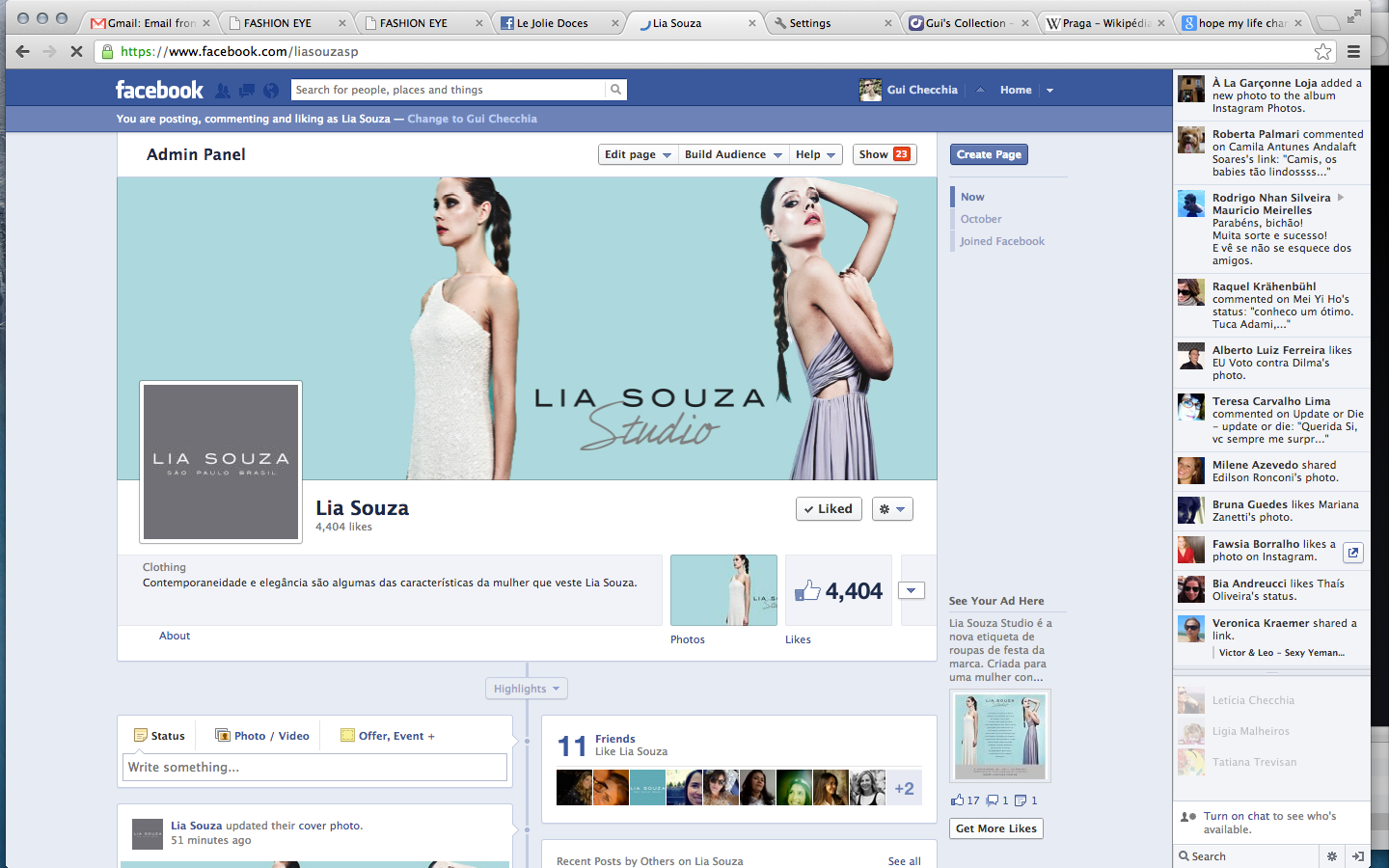Open Build Audience dropdown
Image resolution: width=1389 pixels, height=868 pixels.
pos(732,154)
